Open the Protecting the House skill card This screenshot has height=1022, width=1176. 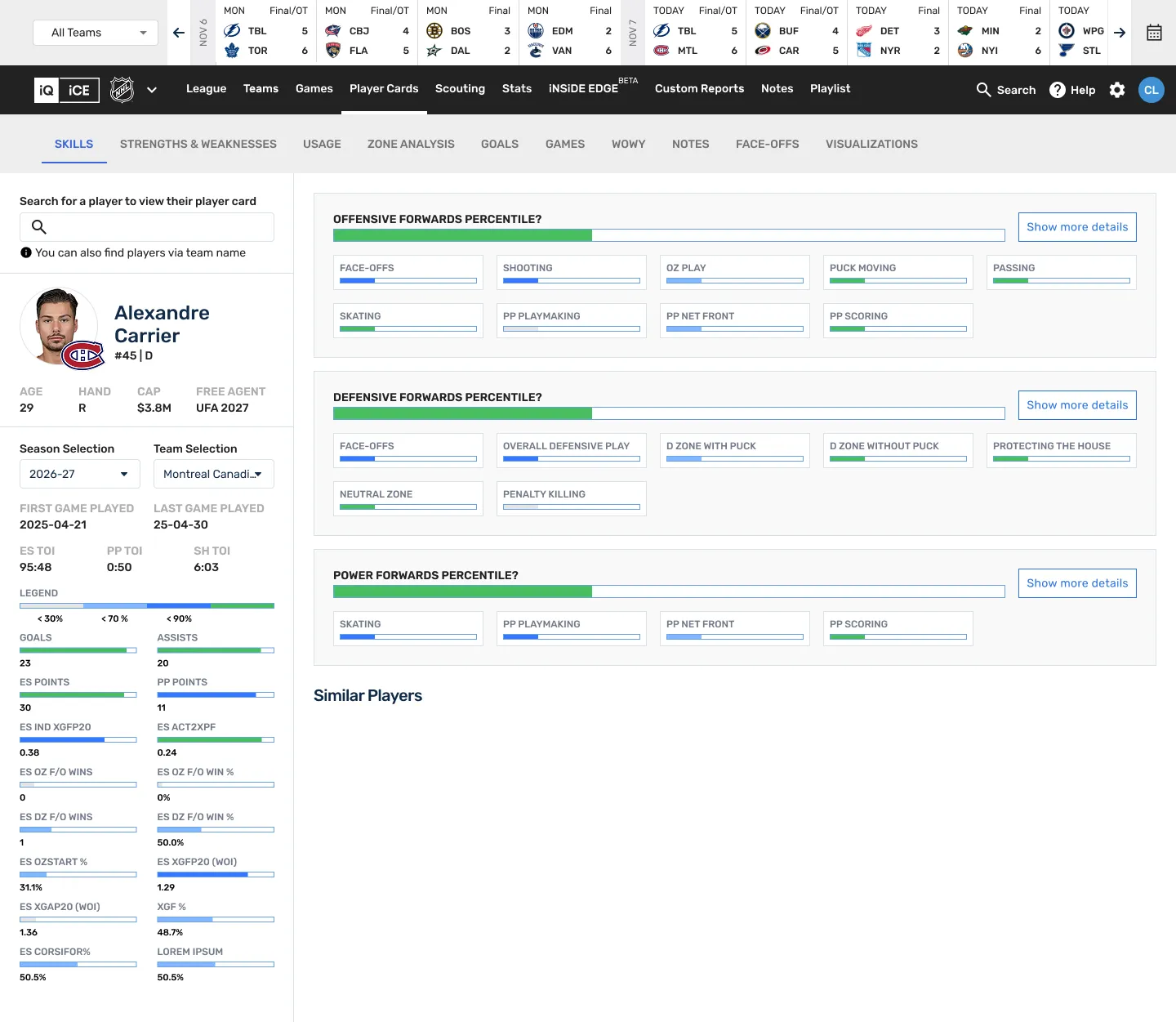1062,451
